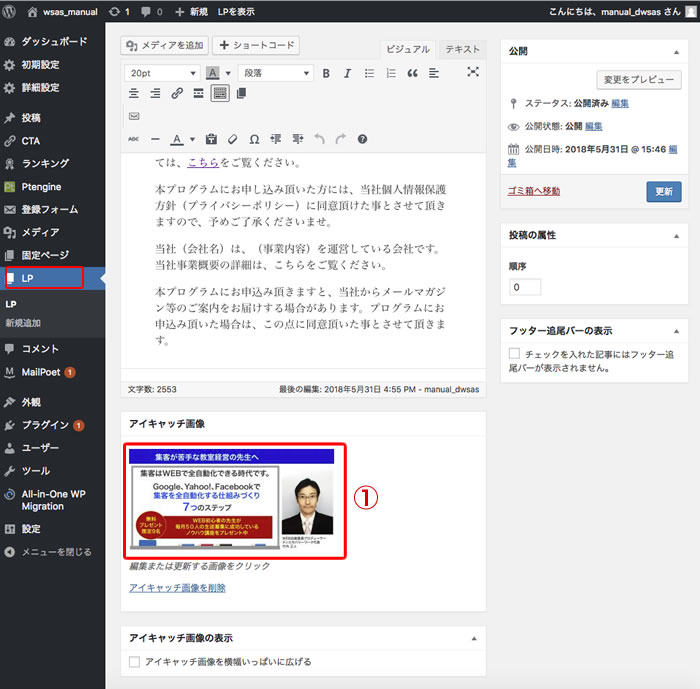Click the eyecatch image thumbnail

point(236,501)
